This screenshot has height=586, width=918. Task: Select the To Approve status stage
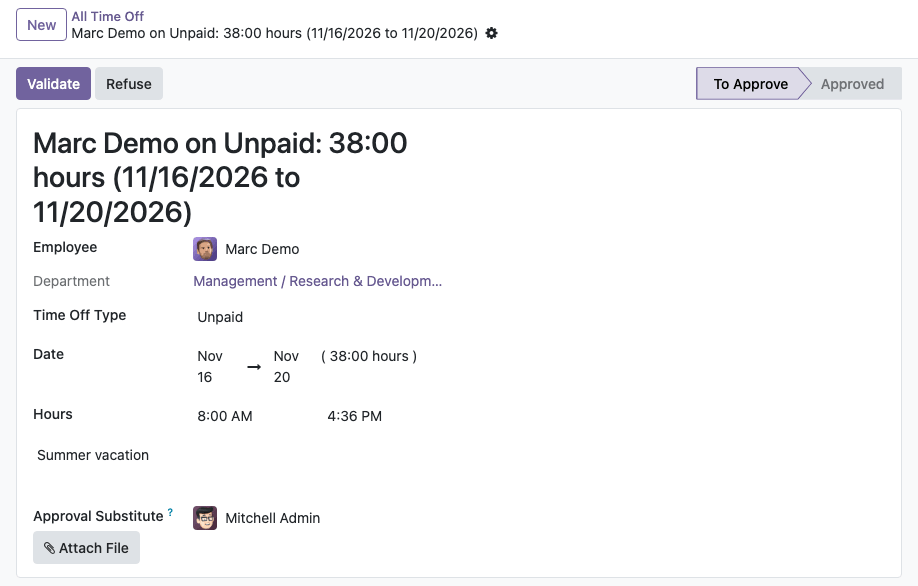point(751,84)
